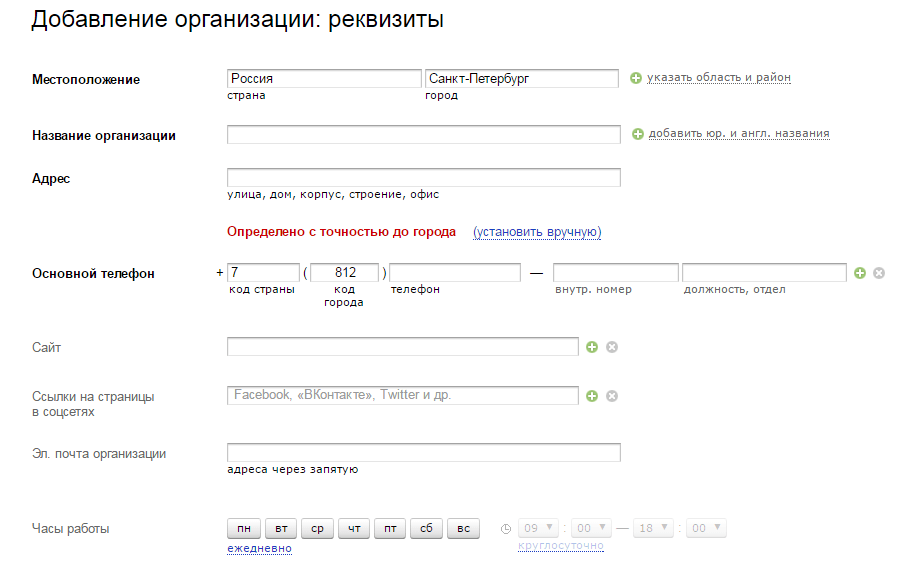Screen dimensions: 915x582
Task: Open opening hour dropdown showing 09
Action: pos(540,528)
